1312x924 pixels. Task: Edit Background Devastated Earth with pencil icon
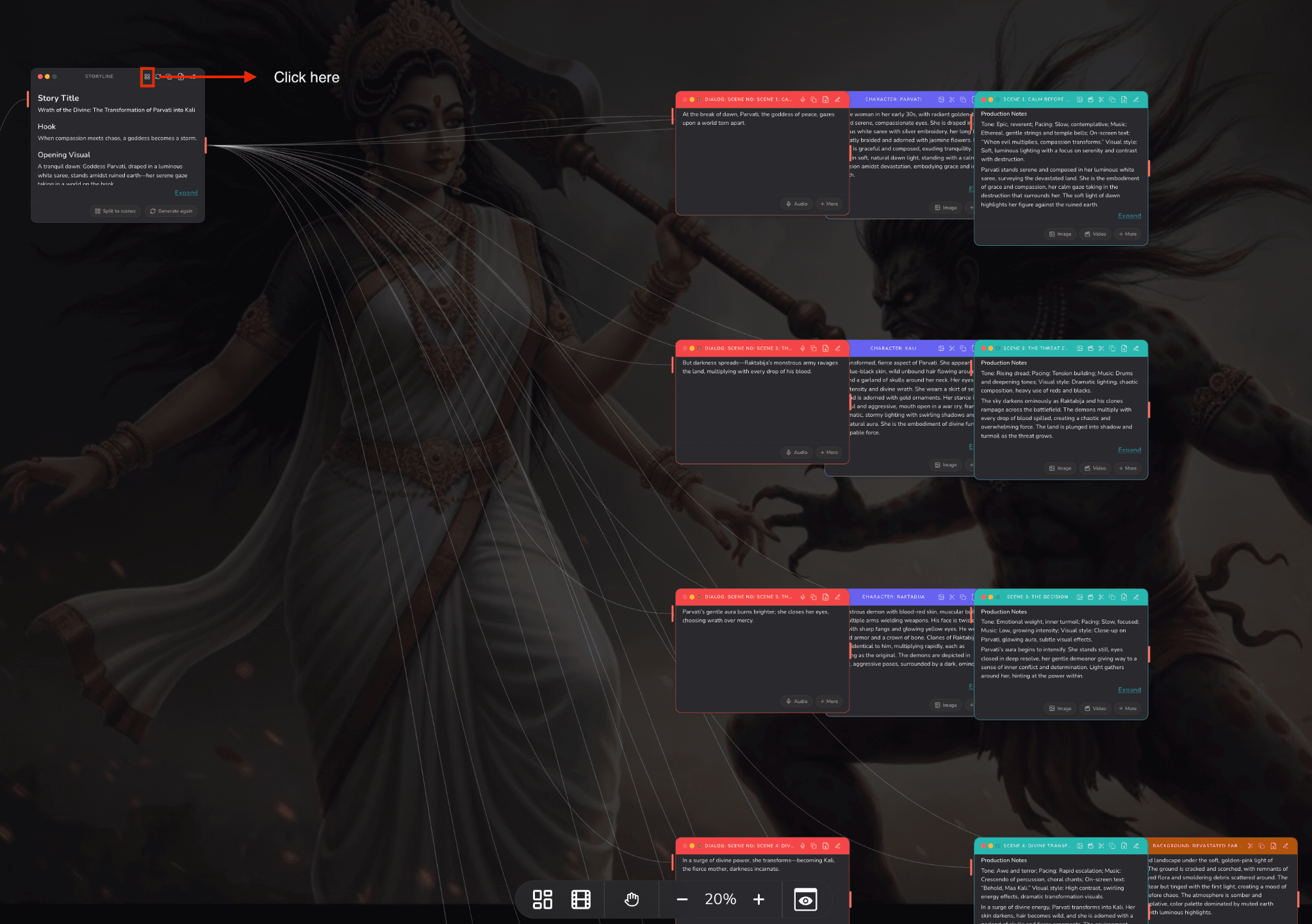[1285, 846]
